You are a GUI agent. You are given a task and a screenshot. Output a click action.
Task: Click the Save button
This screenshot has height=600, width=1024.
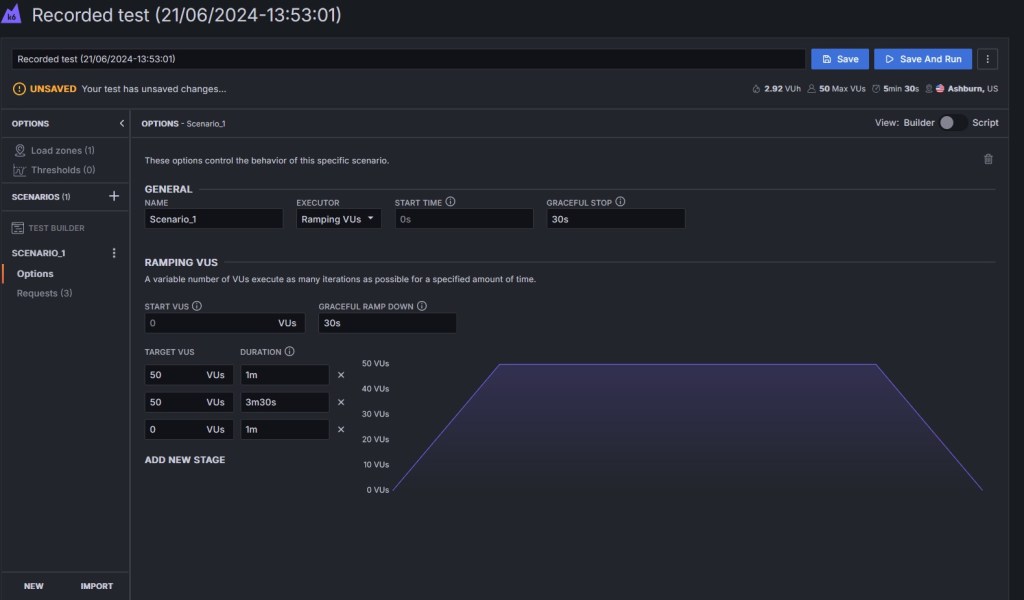click(839, 59)
